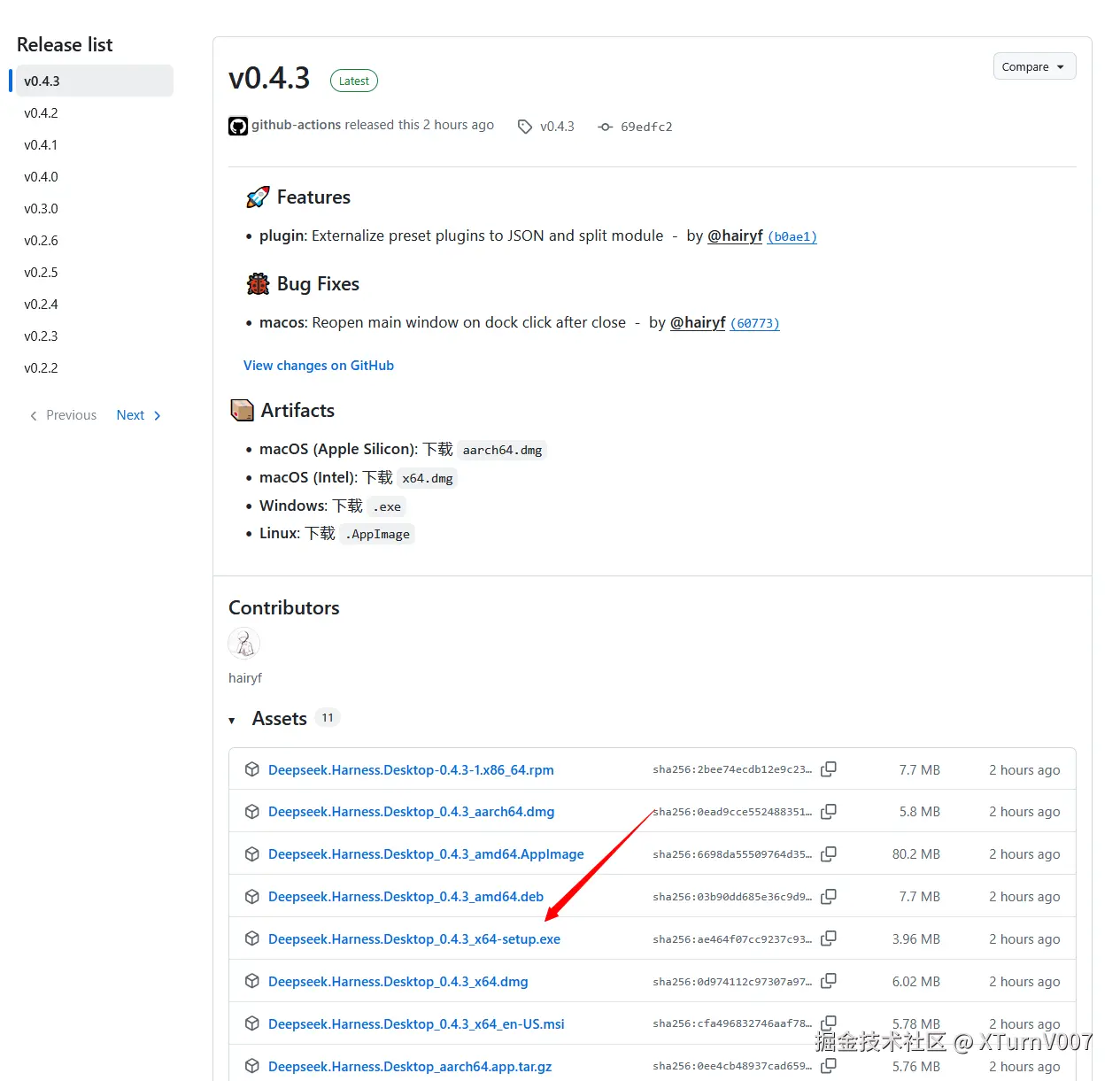
Task: Download macOS Intel x64.dmg artifact link
Action: [428, 478]
